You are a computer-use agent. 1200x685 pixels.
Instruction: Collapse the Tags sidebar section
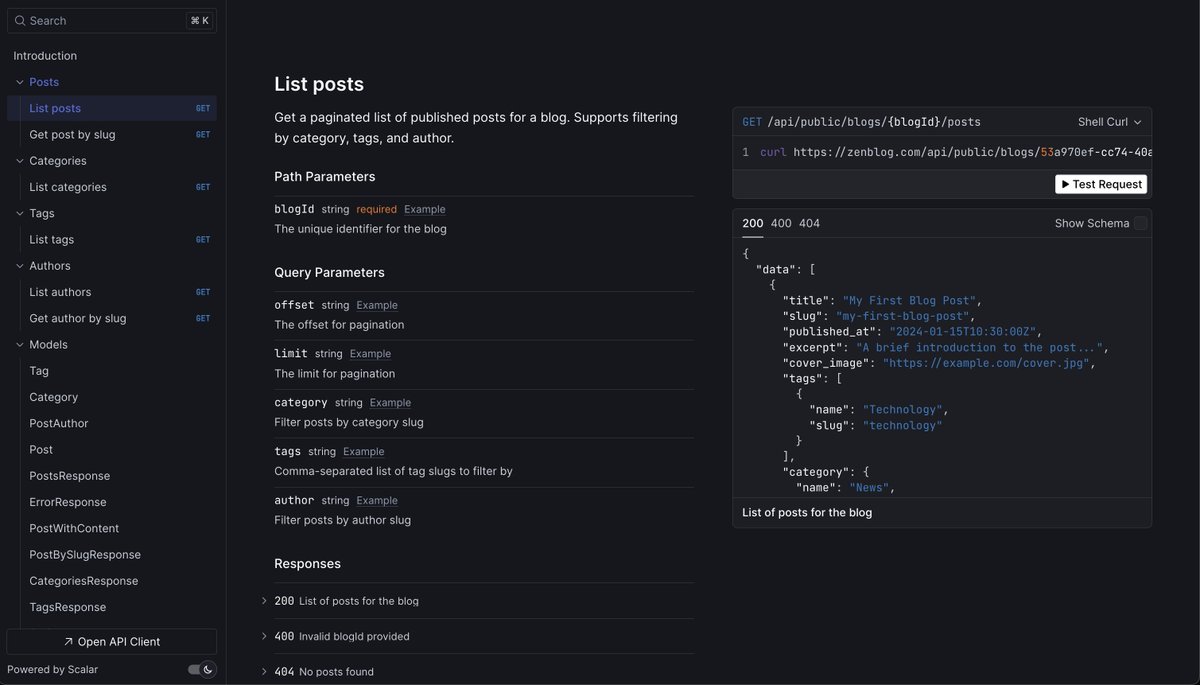coord(20,213)
